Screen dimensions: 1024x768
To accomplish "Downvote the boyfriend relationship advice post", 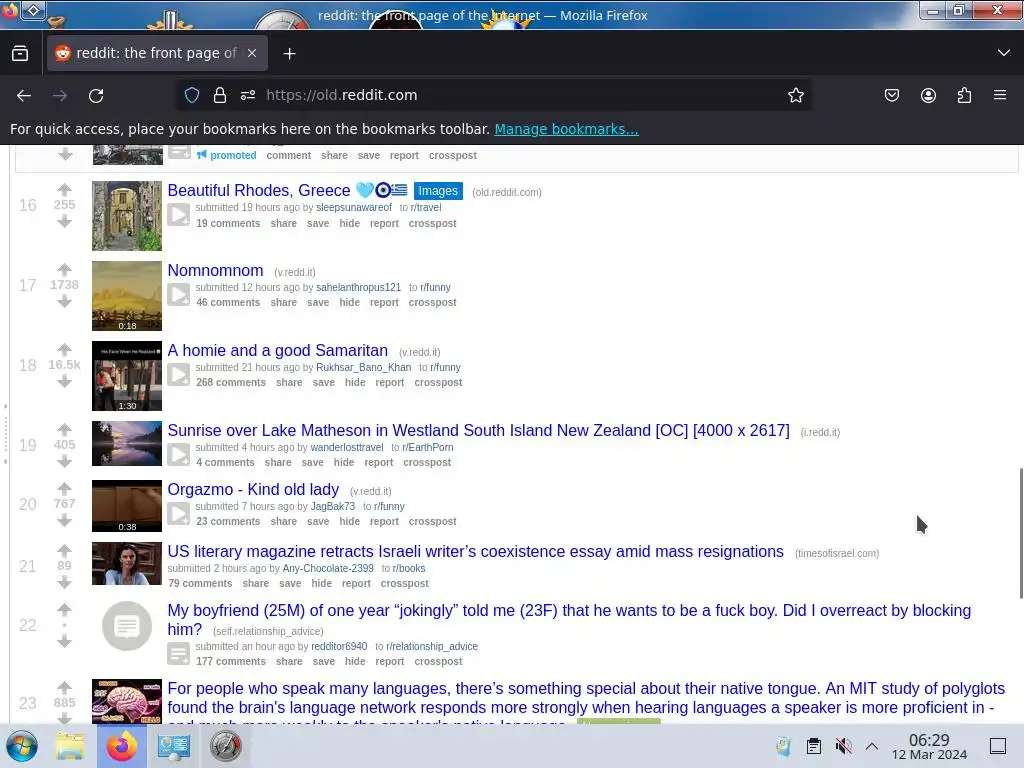I will pyautogui.click(x=64, y=641).
